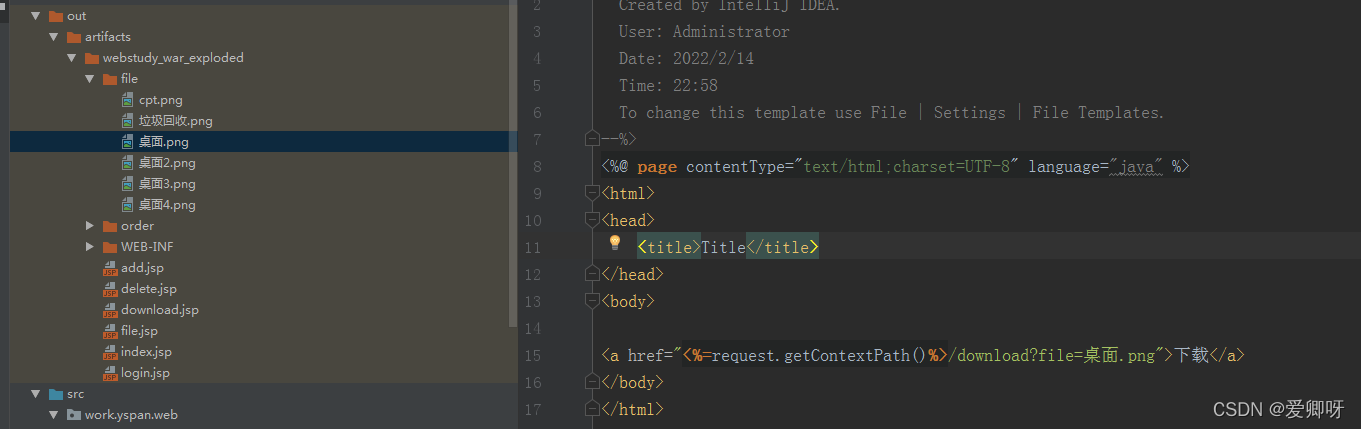Select download.jsp in the project tree
The image size is (1361, 429).
[160, 310]
